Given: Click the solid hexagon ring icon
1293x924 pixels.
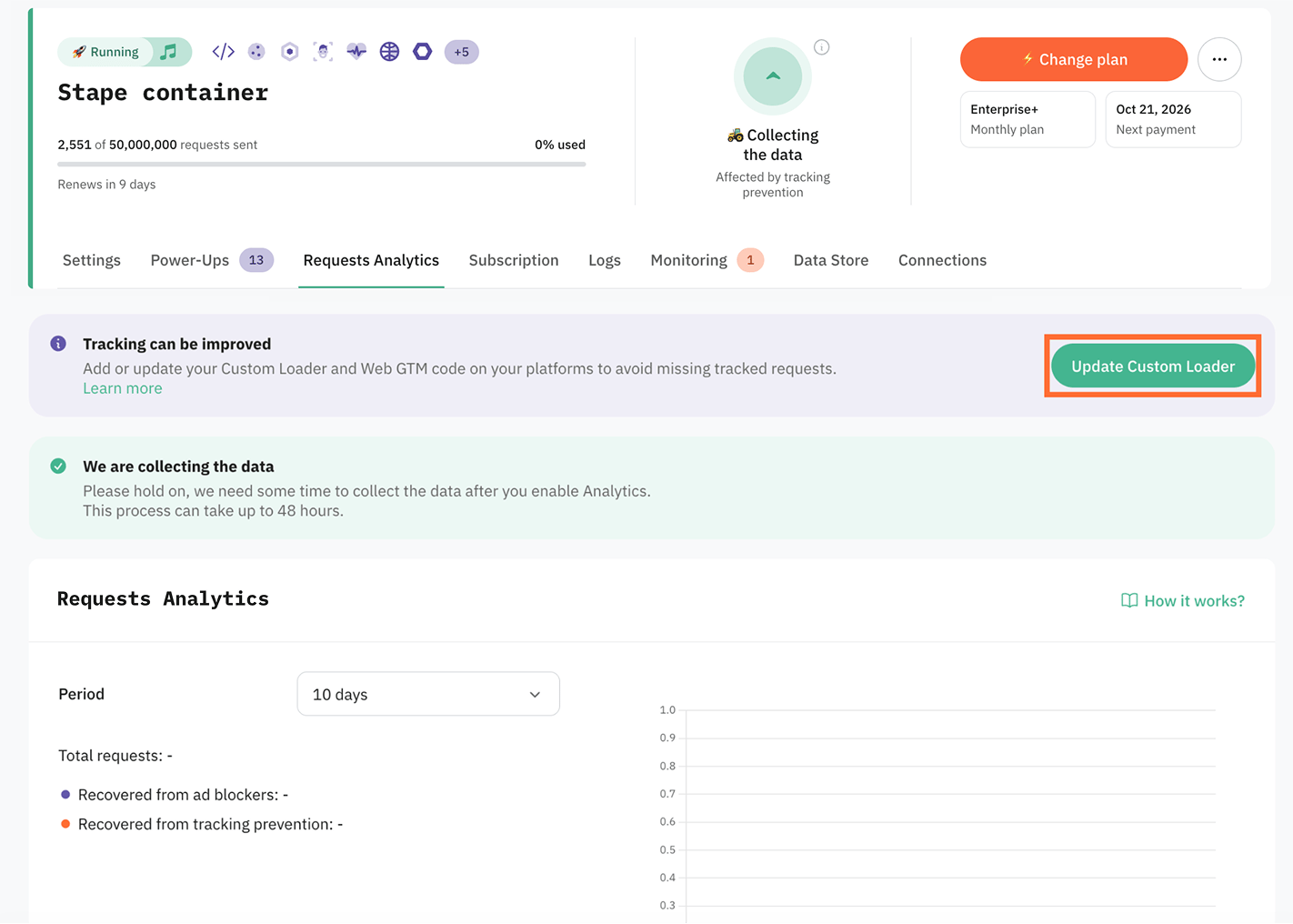Looking at the screenshot, I should [423, 52].
